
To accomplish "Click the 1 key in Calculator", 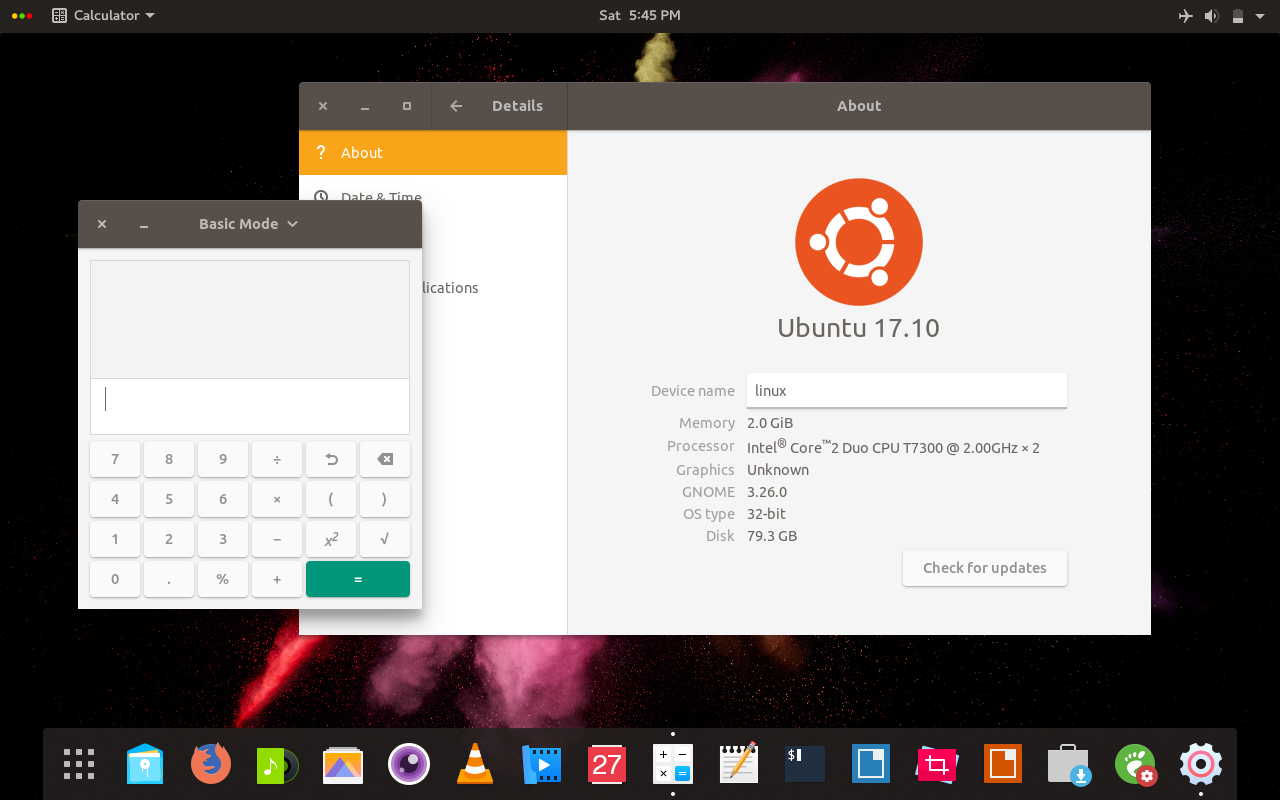I will [x=115, y=539].
